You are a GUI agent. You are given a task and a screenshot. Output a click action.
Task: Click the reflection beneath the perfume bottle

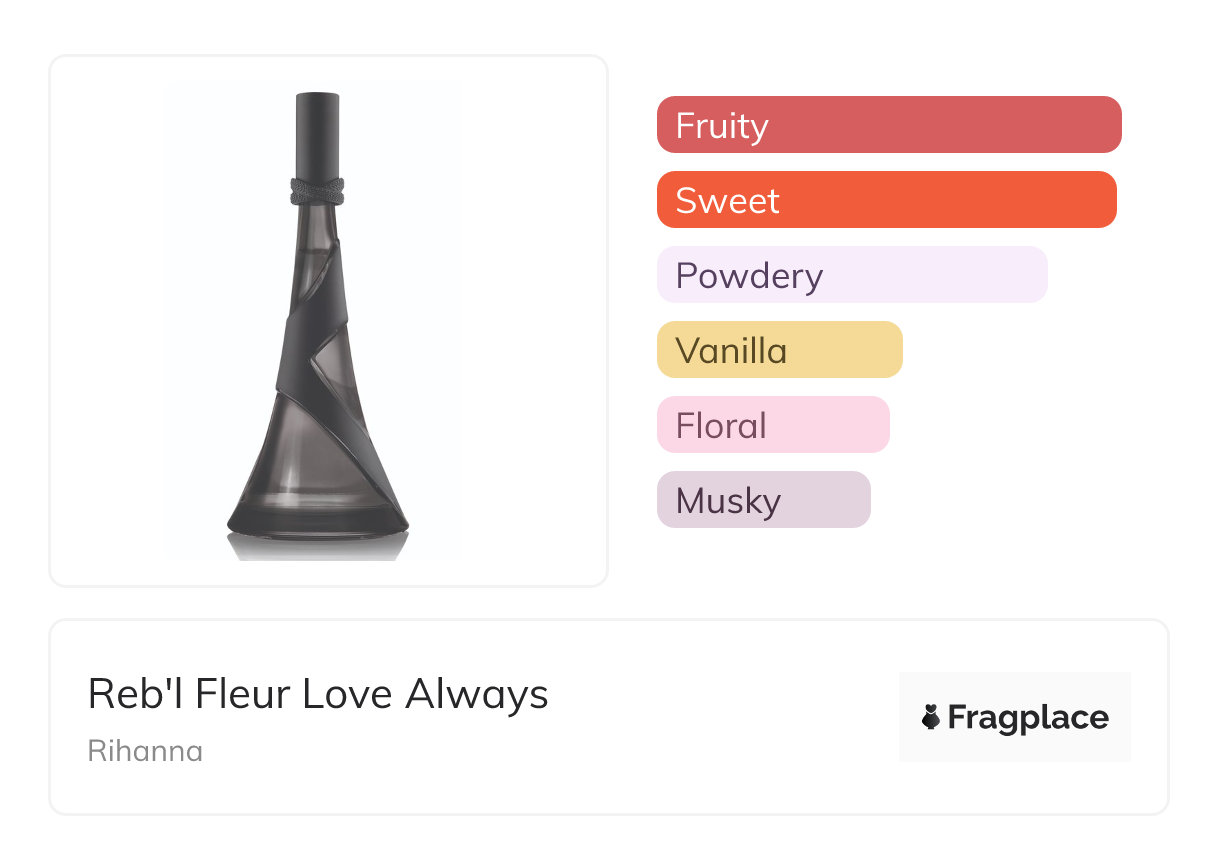pyautogui.click(x=317, y=547)
